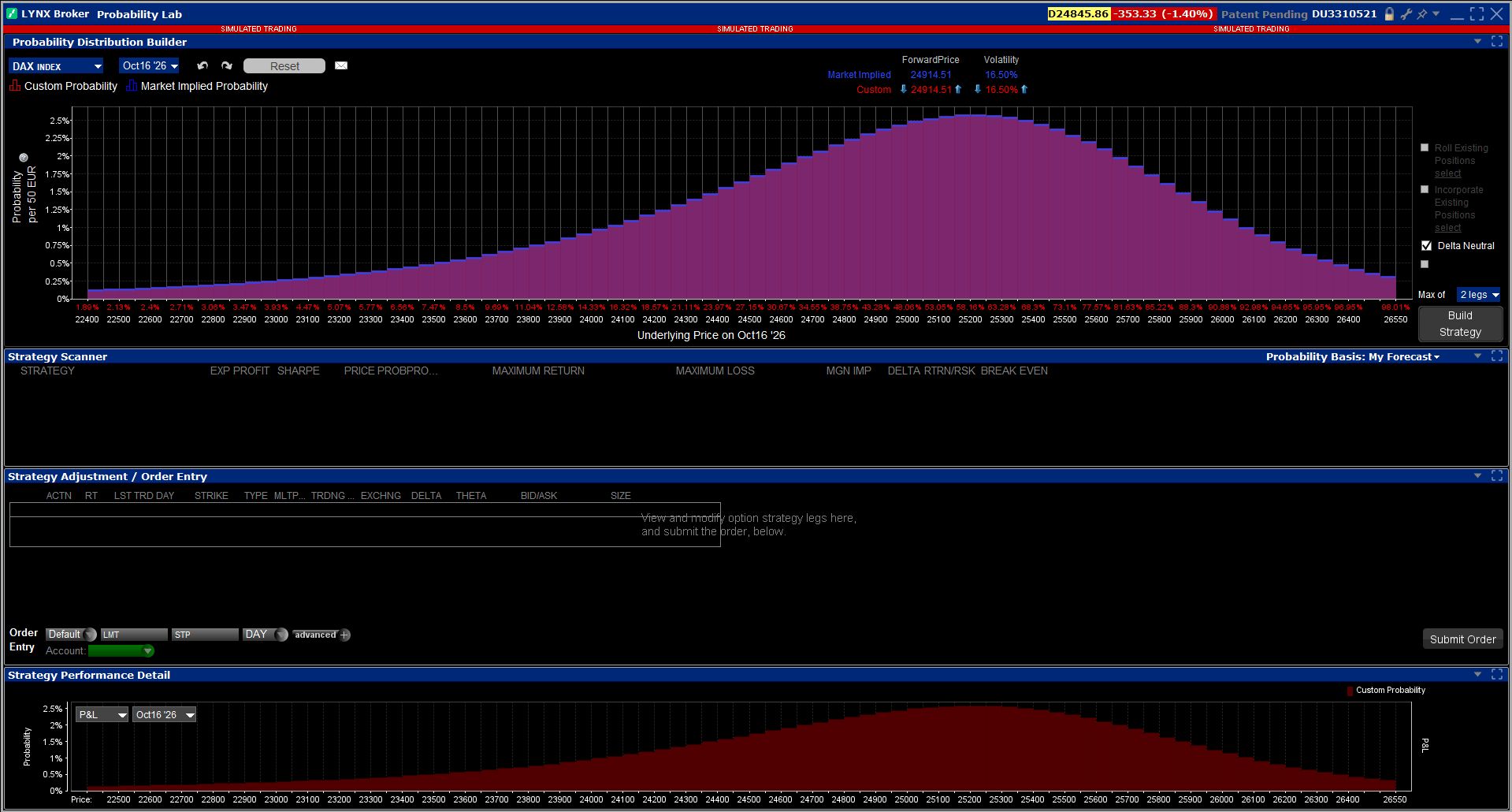The height and width of the screenshot is (812, 1512).
Task: Click the envelope feedback icon
Action: point(341,65)
